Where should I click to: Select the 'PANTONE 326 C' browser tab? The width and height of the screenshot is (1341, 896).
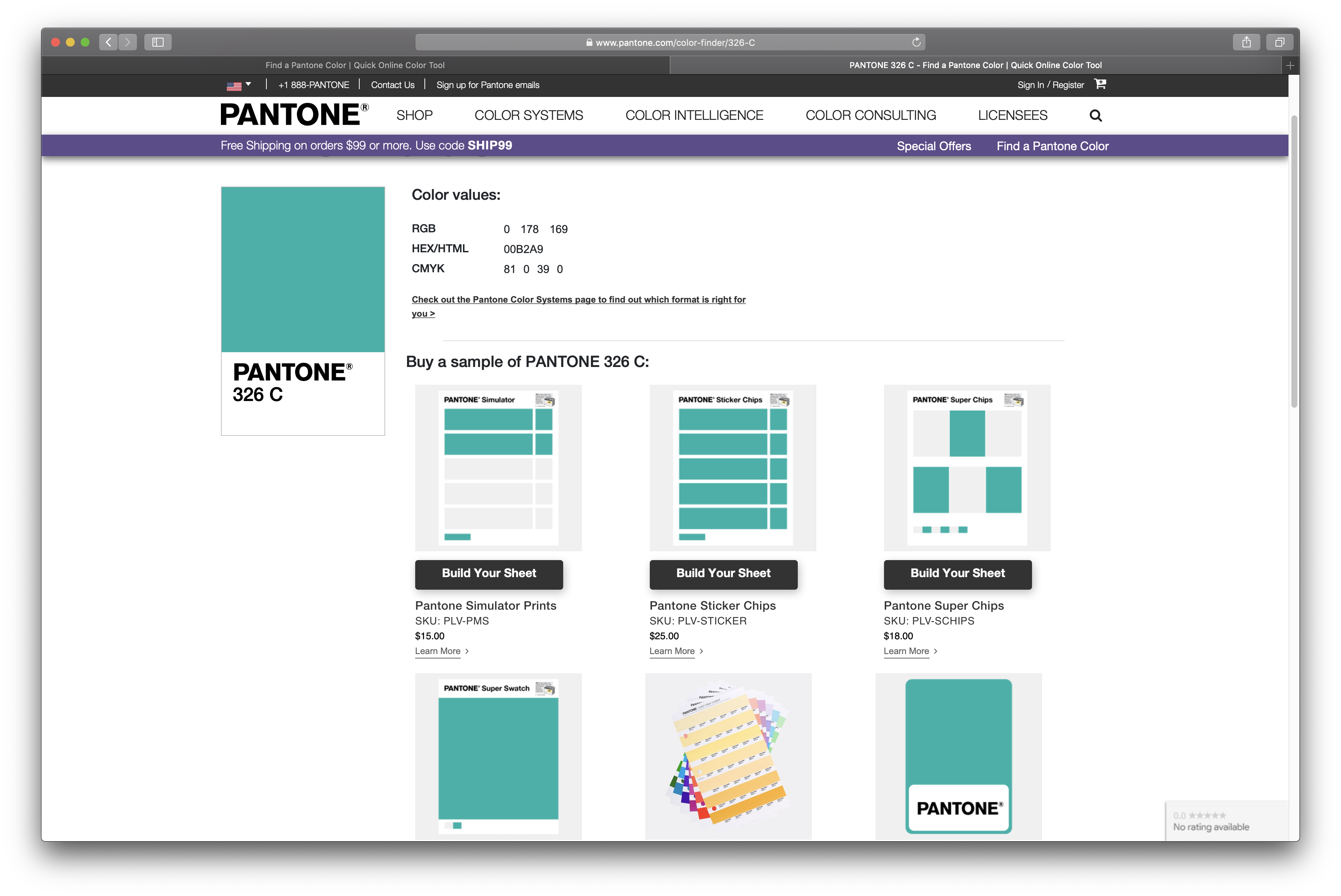tap(975, 66)
